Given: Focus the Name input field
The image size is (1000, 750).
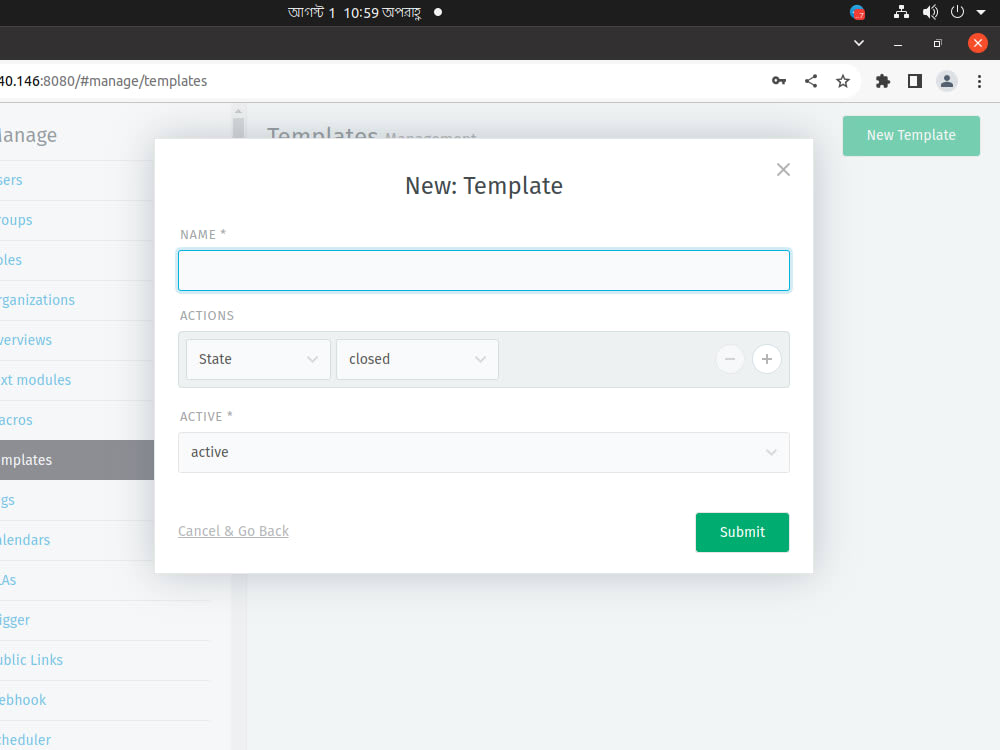Looking at the screenshot, I should pyautogui.click(x=483, y=270).
